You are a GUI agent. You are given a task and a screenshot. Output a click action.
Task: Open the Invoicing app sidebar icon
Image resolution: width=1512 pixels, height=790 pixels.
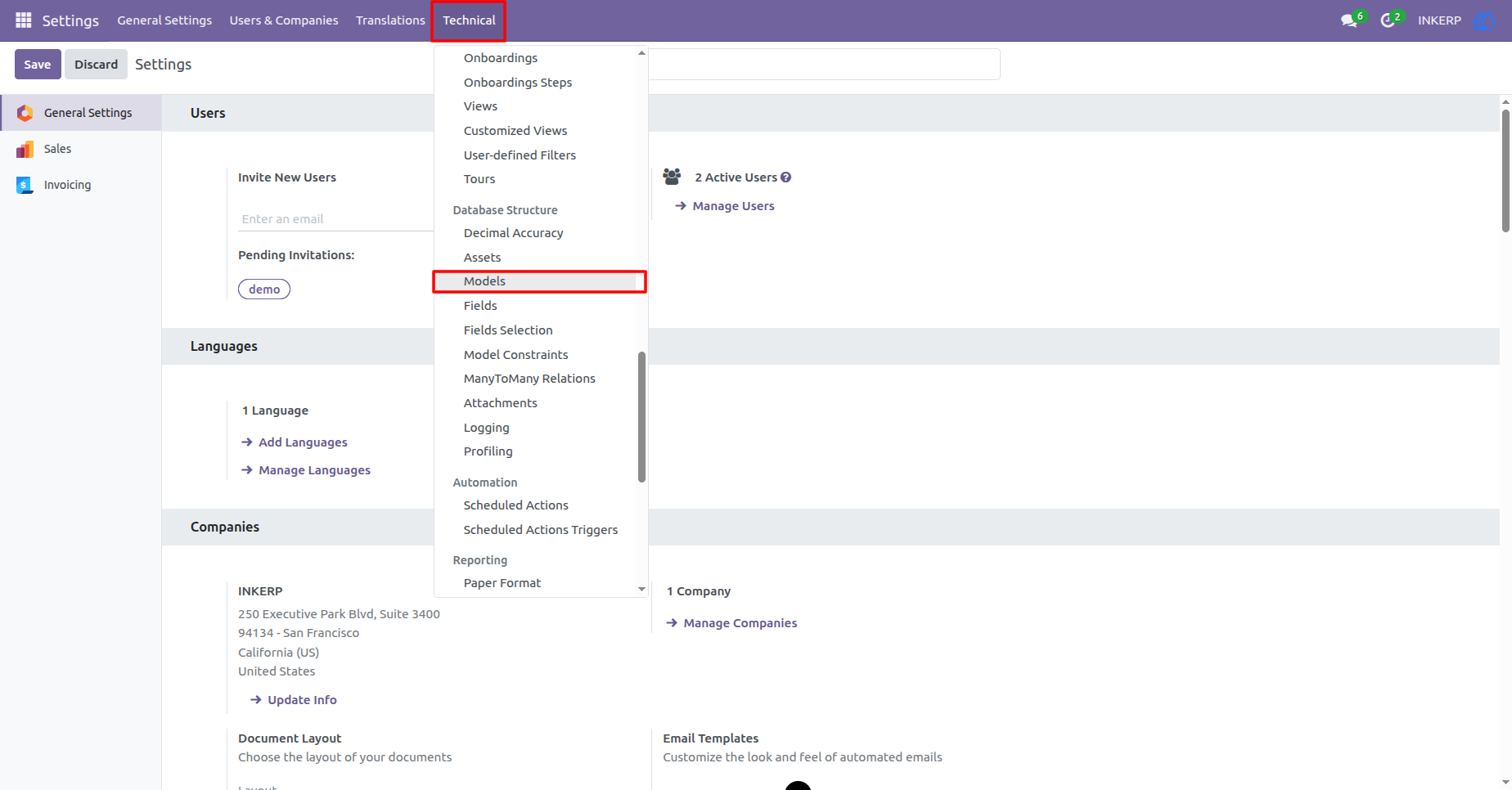tap(25, 185)
